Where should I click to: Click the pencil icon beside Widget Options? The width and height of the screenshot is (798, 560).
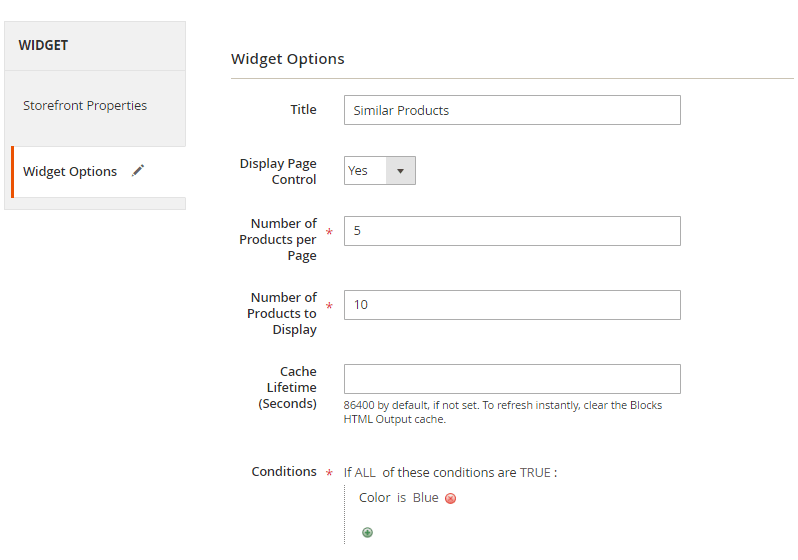tap(138, 171)
